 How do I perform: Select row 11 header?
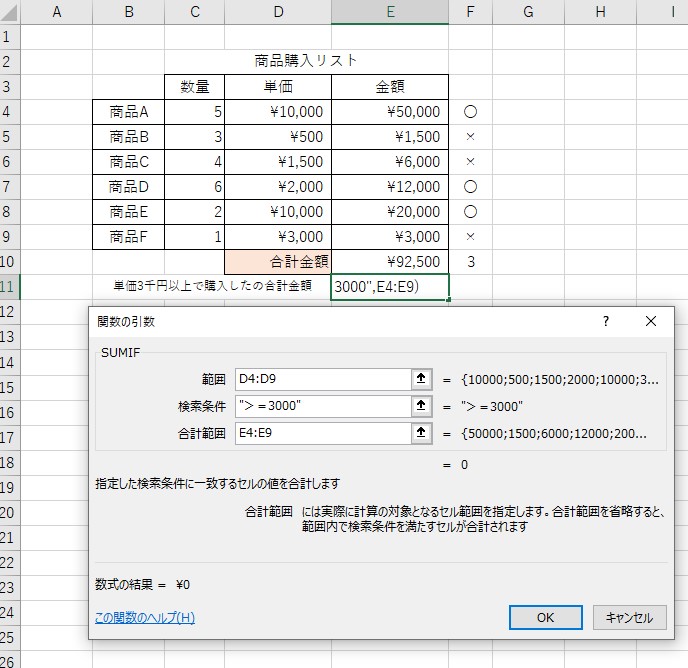(10, 286)
